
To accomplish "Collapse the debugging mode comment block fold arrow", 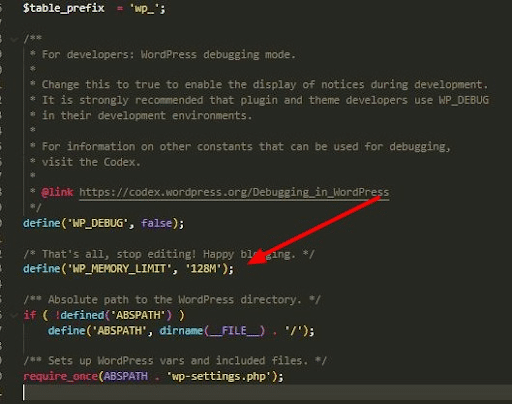I will click(x=14, y=40).
